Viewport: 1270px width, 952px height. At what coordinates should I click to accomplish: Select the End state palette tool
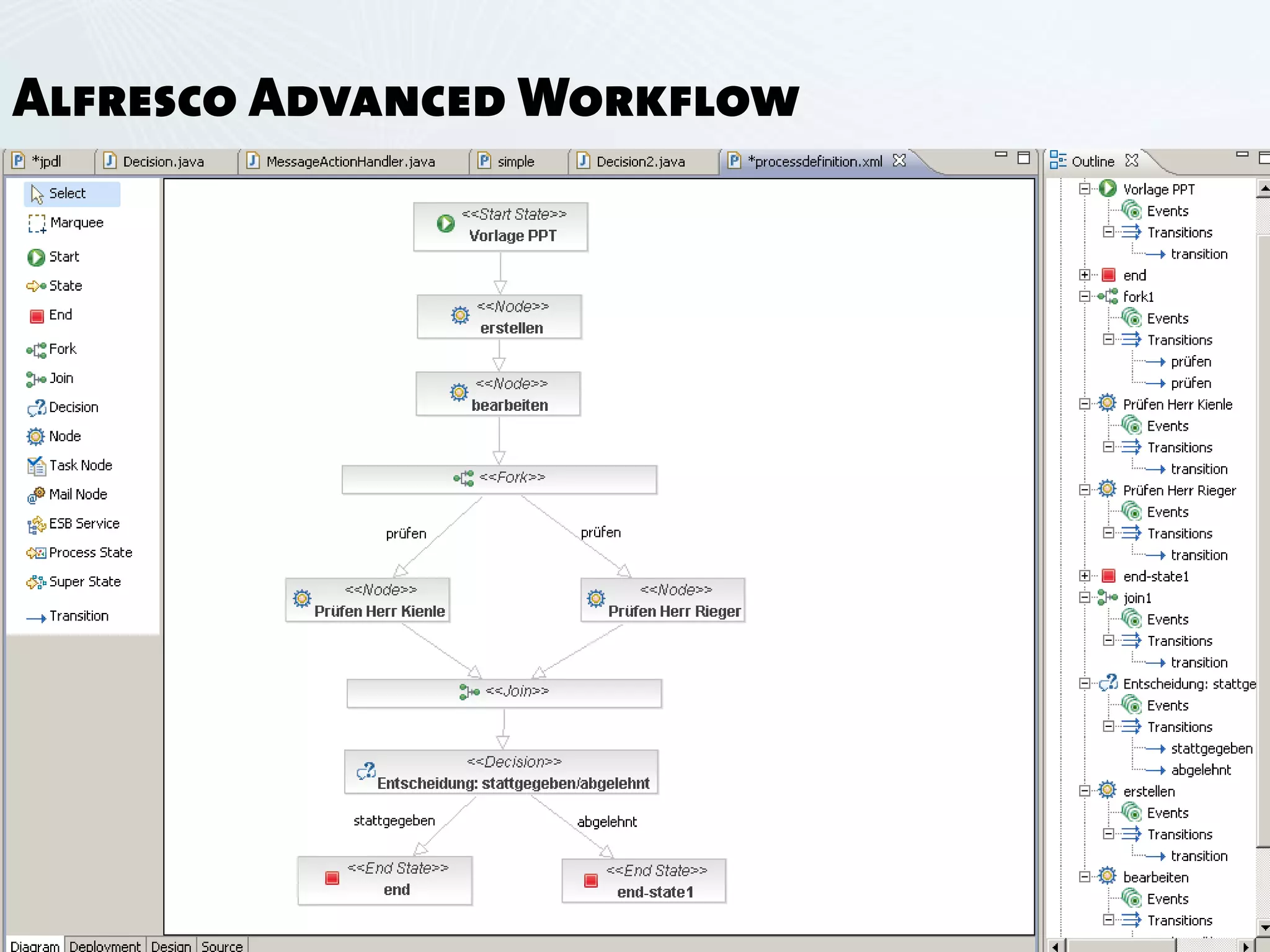click(x=50, y=315)
